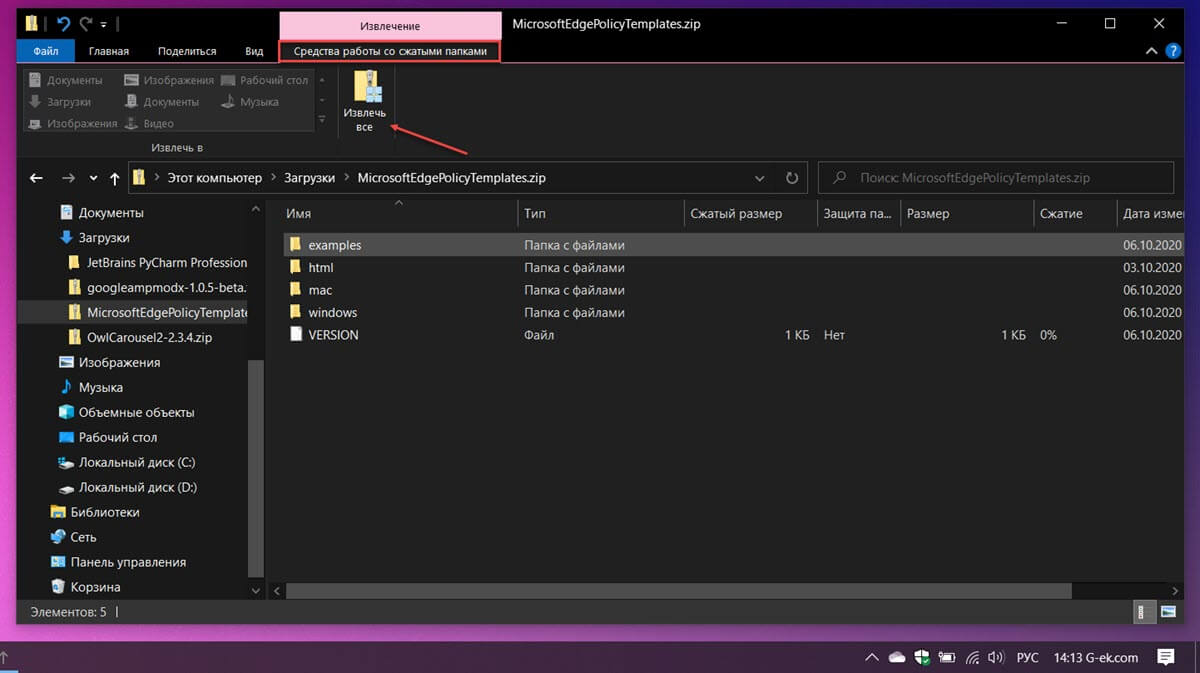The image size is (1200, 673).
Task: Open Windows Security shield icon in the tray
Action: point(922,657)
